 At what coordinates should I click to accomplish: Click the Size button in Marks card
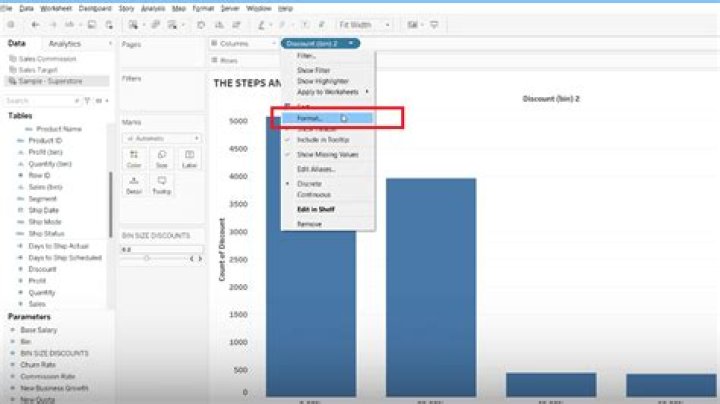click(x=161, y=158)
